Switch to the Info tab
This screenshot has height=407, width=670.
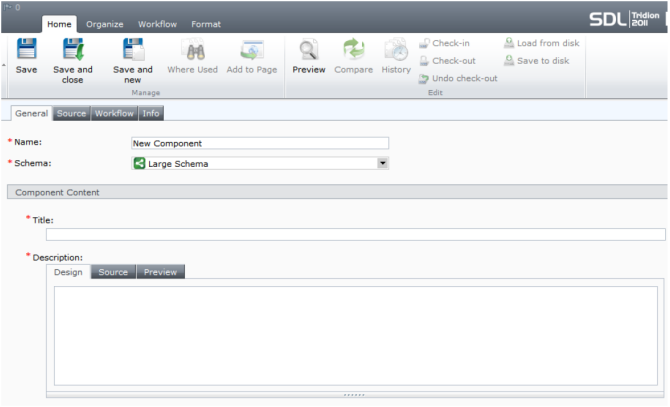(x=151, y=113)
